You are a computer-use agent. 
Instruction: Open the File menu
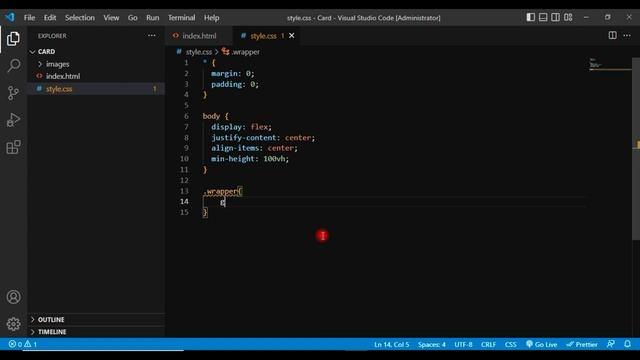[x=29, y=18]
